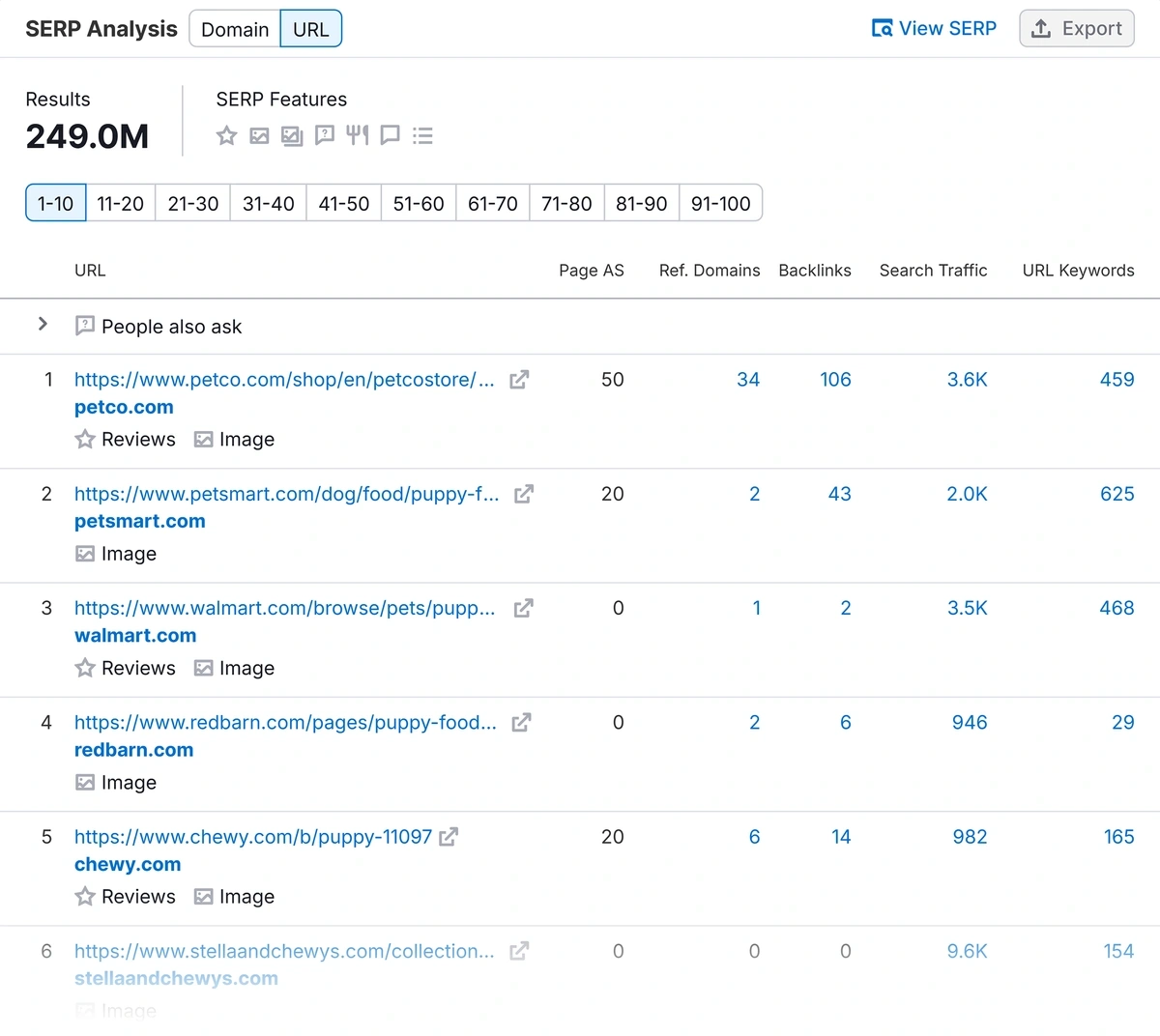This screenshot has height=1036, width=1160.
Task: Click the fork and knife icon in SERP Features
Action: (358, 135)
